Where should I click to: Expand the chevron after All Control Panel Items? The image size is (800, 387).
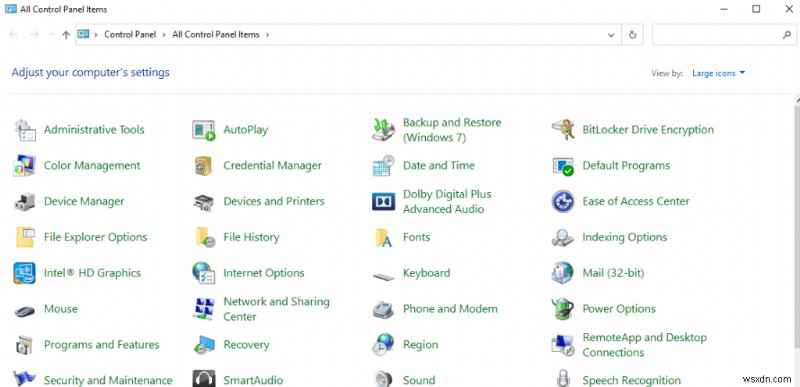tap(267, 35)
